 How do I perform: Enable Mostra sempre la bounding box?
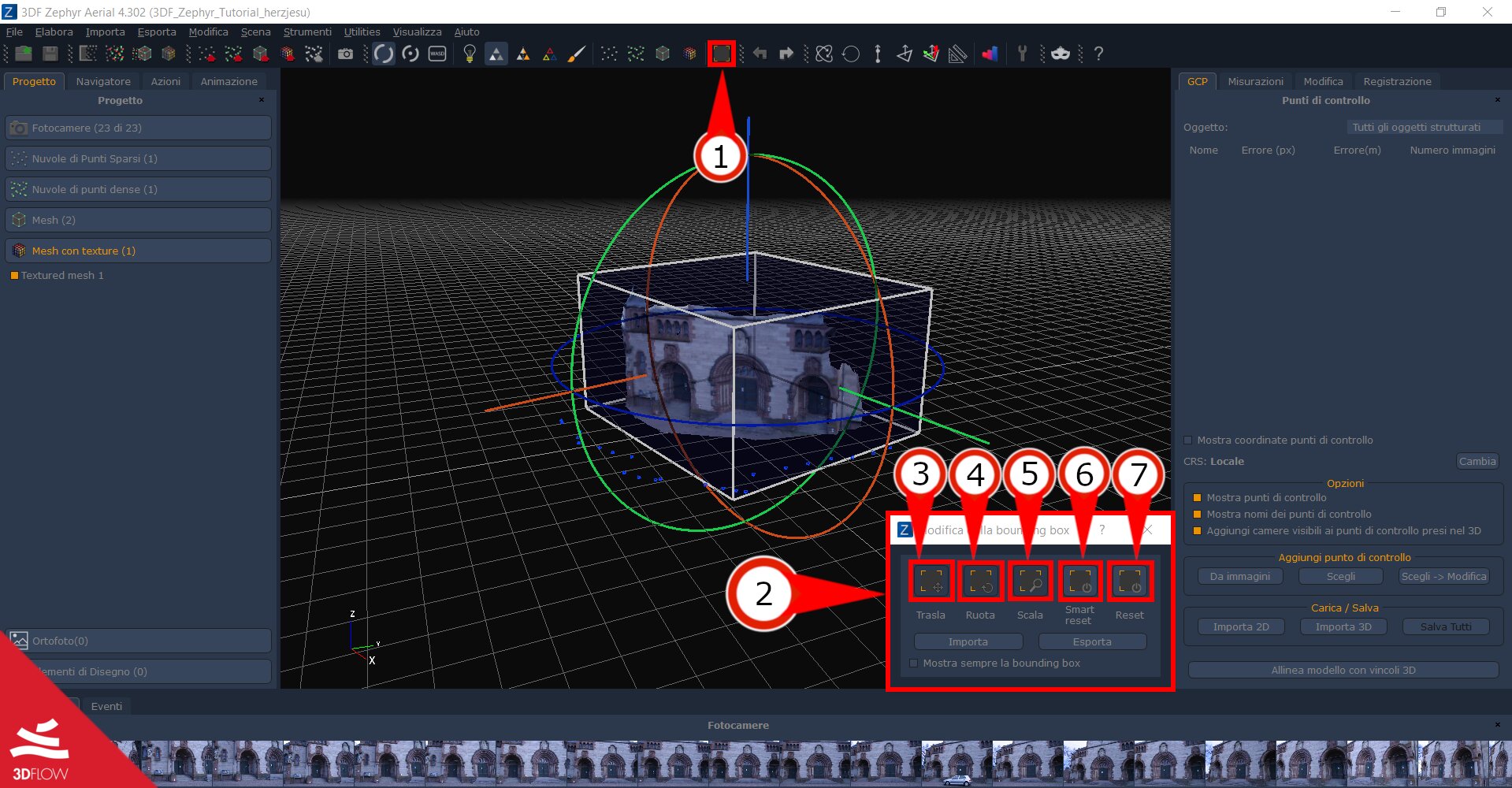[913, 663]
